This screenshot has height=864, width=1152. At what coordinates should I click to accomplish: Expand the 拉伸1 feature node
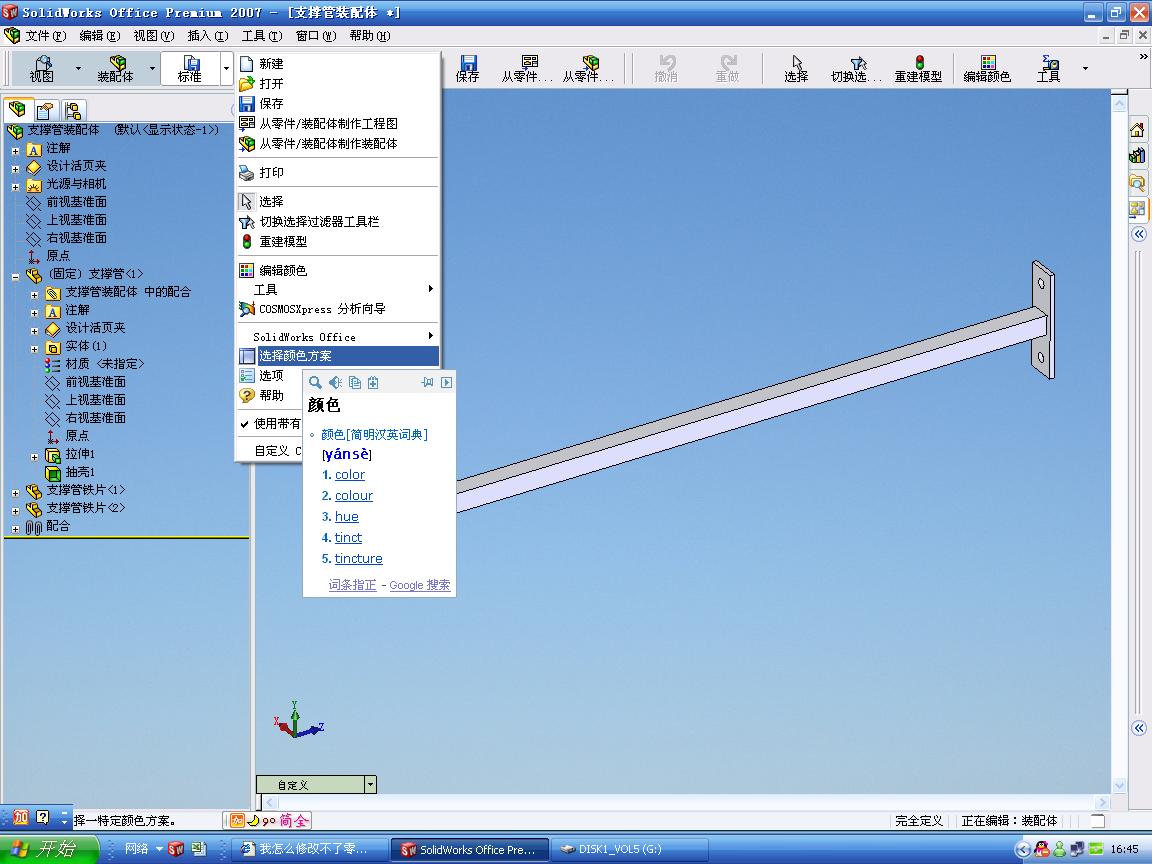click(35, 457)
